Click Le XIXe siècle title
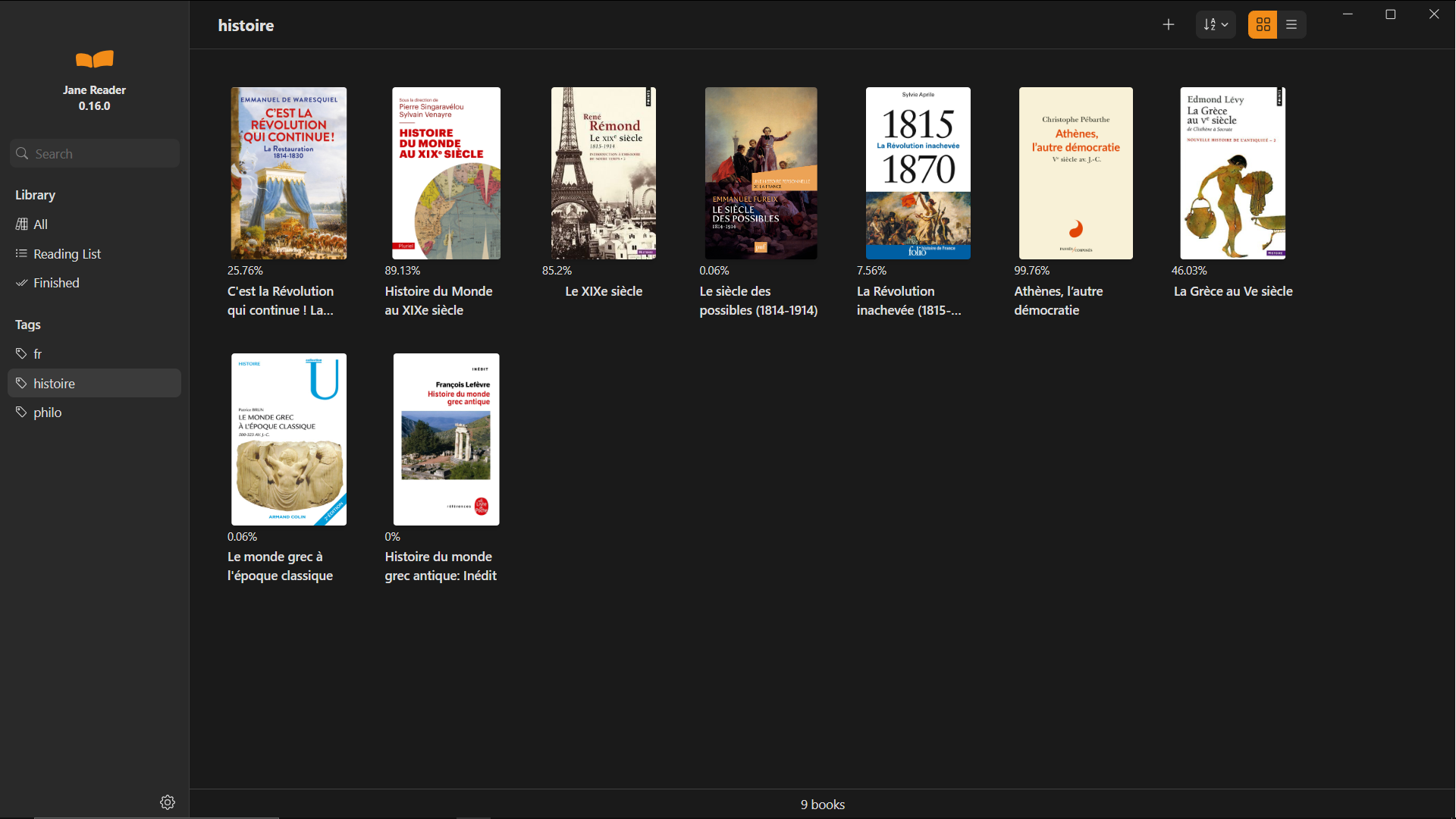The image size is (1456, 819). (604, 291)
